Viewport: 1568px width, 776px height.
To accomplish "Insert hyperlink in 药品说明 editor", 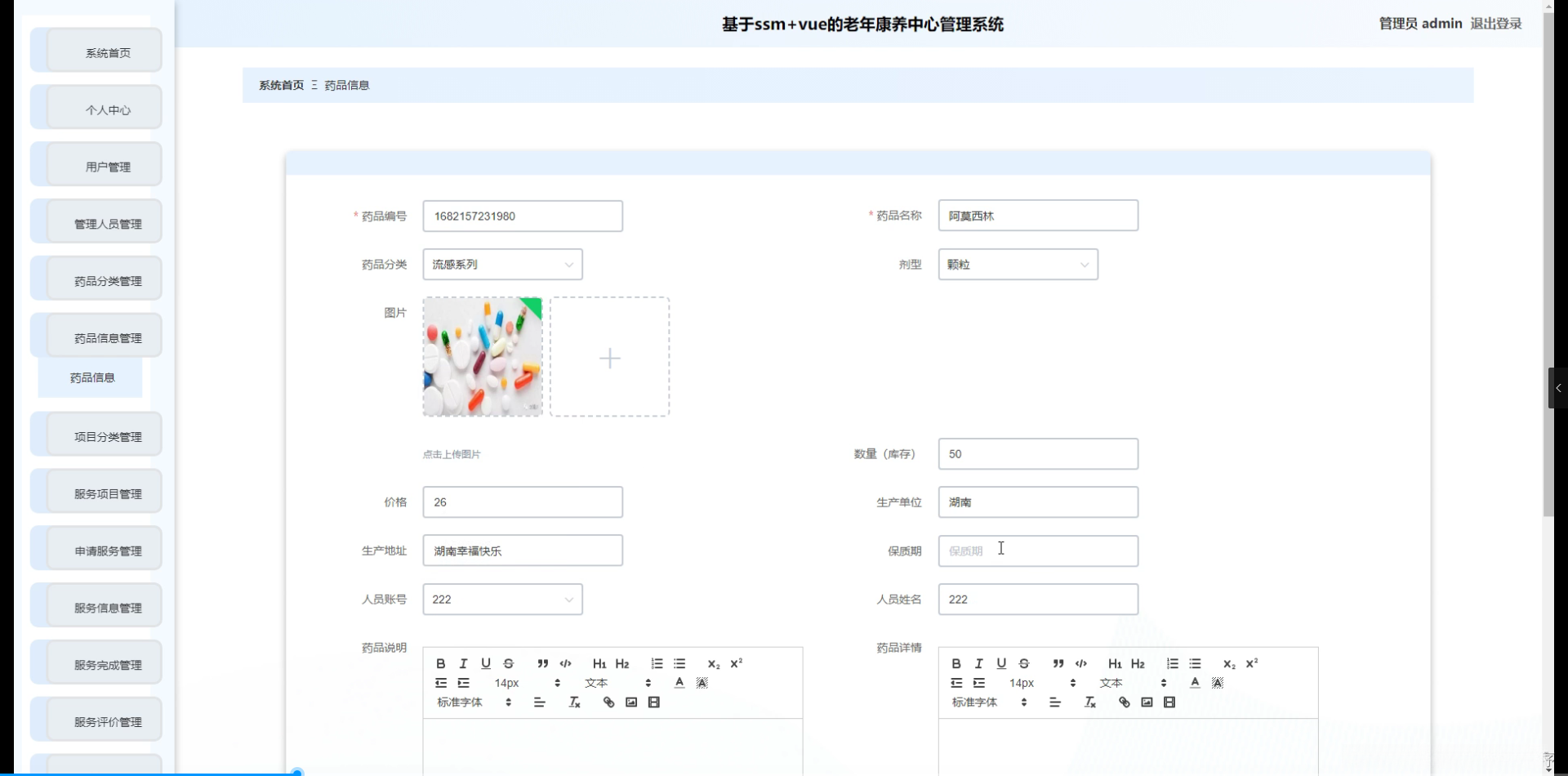I will [x=608, y=702].
